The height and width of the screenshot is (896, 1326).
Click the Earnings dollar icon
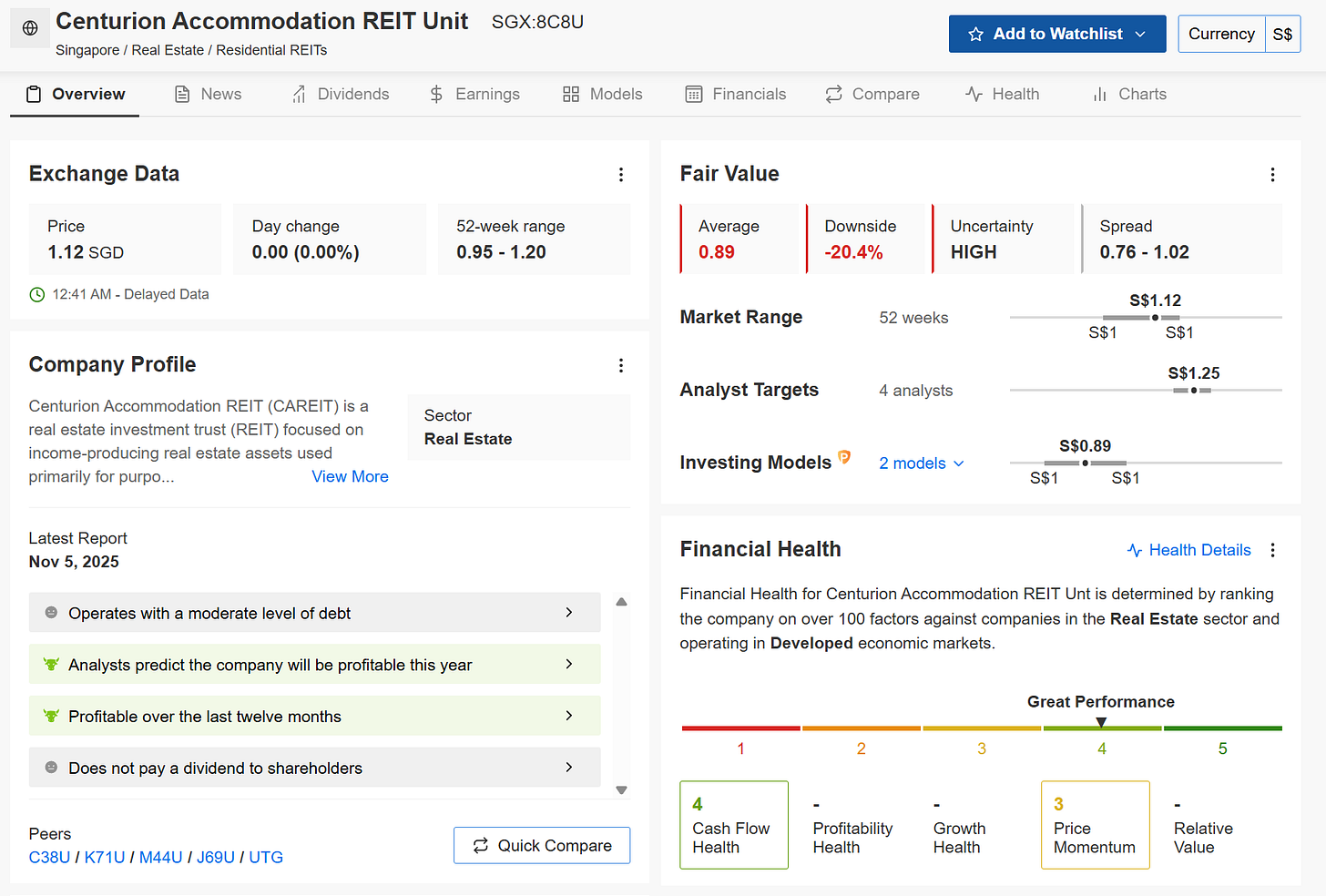(436, 94)
